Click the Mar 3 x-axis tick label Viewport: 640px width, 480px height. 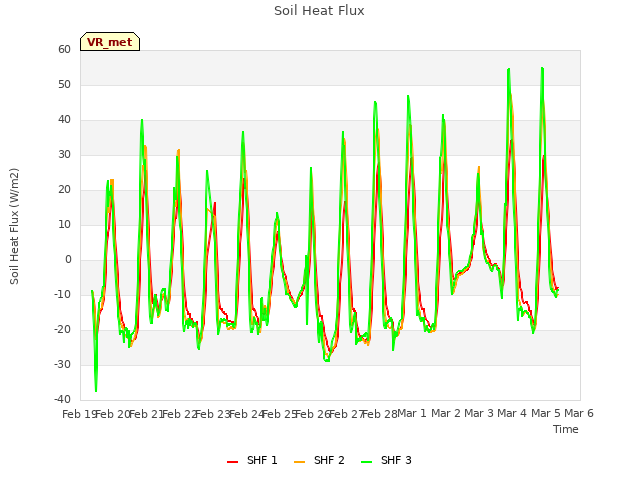479,413
